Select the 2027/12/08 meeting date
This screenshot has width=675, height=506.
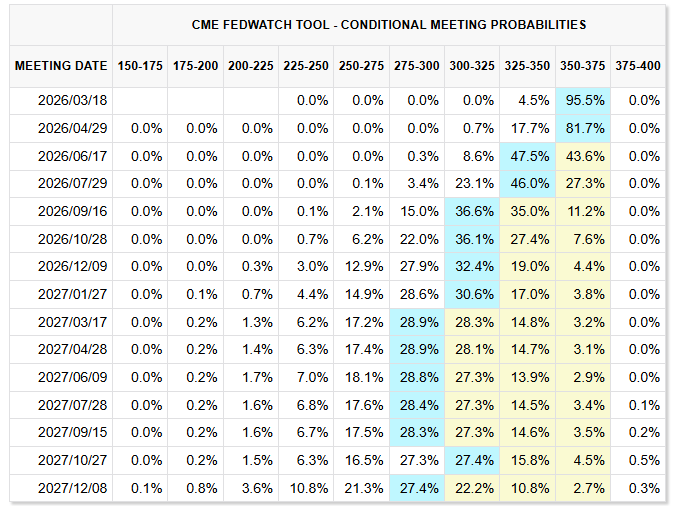pyautogui.click(x=73, y=488)
